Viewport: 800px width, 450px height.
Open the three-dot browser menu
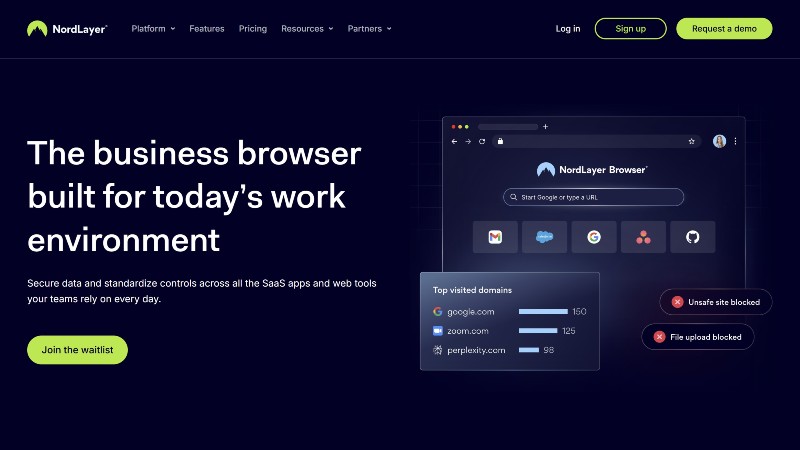pos(735,141)
